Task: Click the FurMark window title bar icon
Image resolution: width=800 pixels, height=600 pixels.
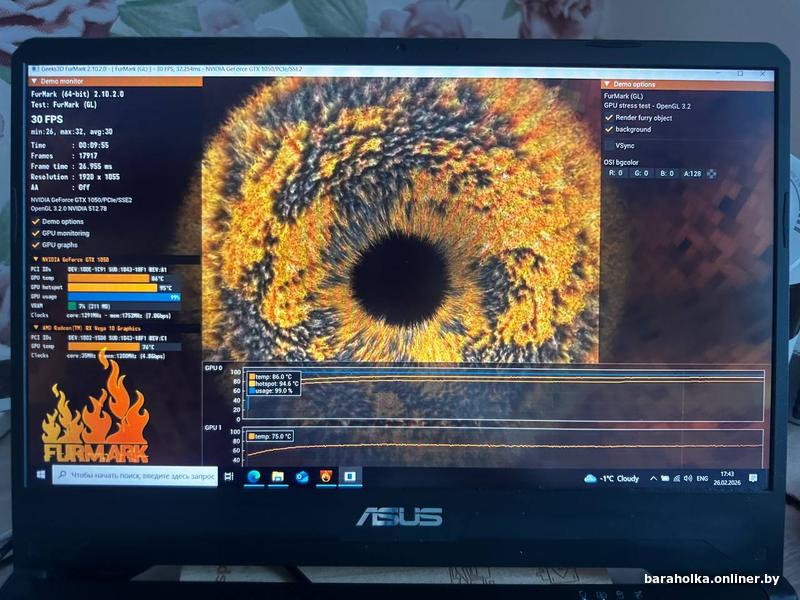Action: tap(34, 69)
